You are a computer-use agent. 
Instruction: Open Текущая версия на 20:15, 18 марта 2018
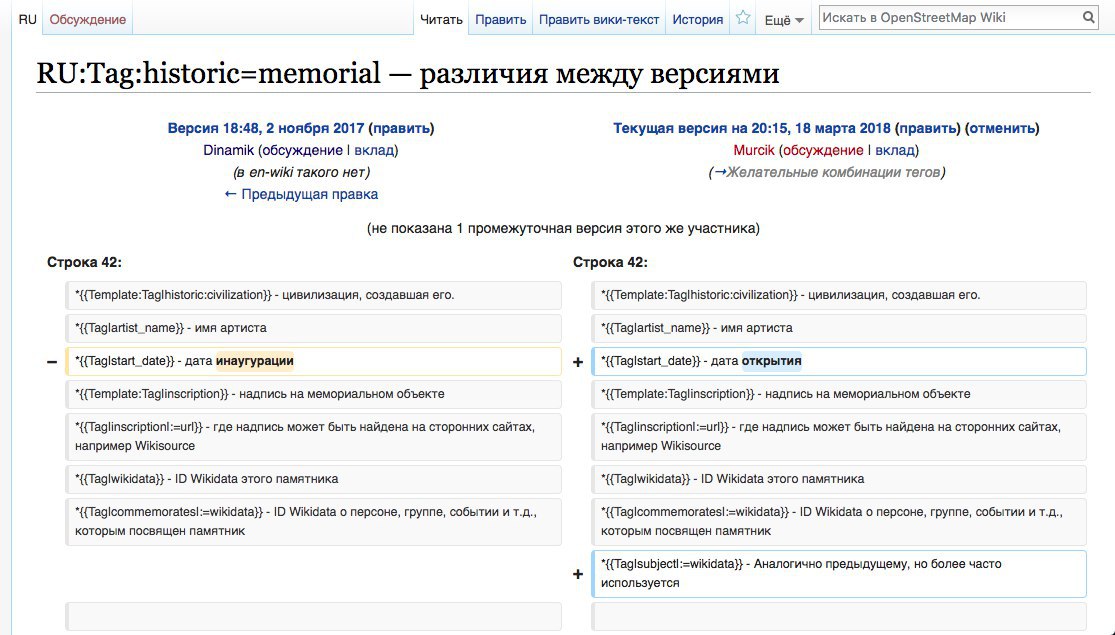click(752, 129)
